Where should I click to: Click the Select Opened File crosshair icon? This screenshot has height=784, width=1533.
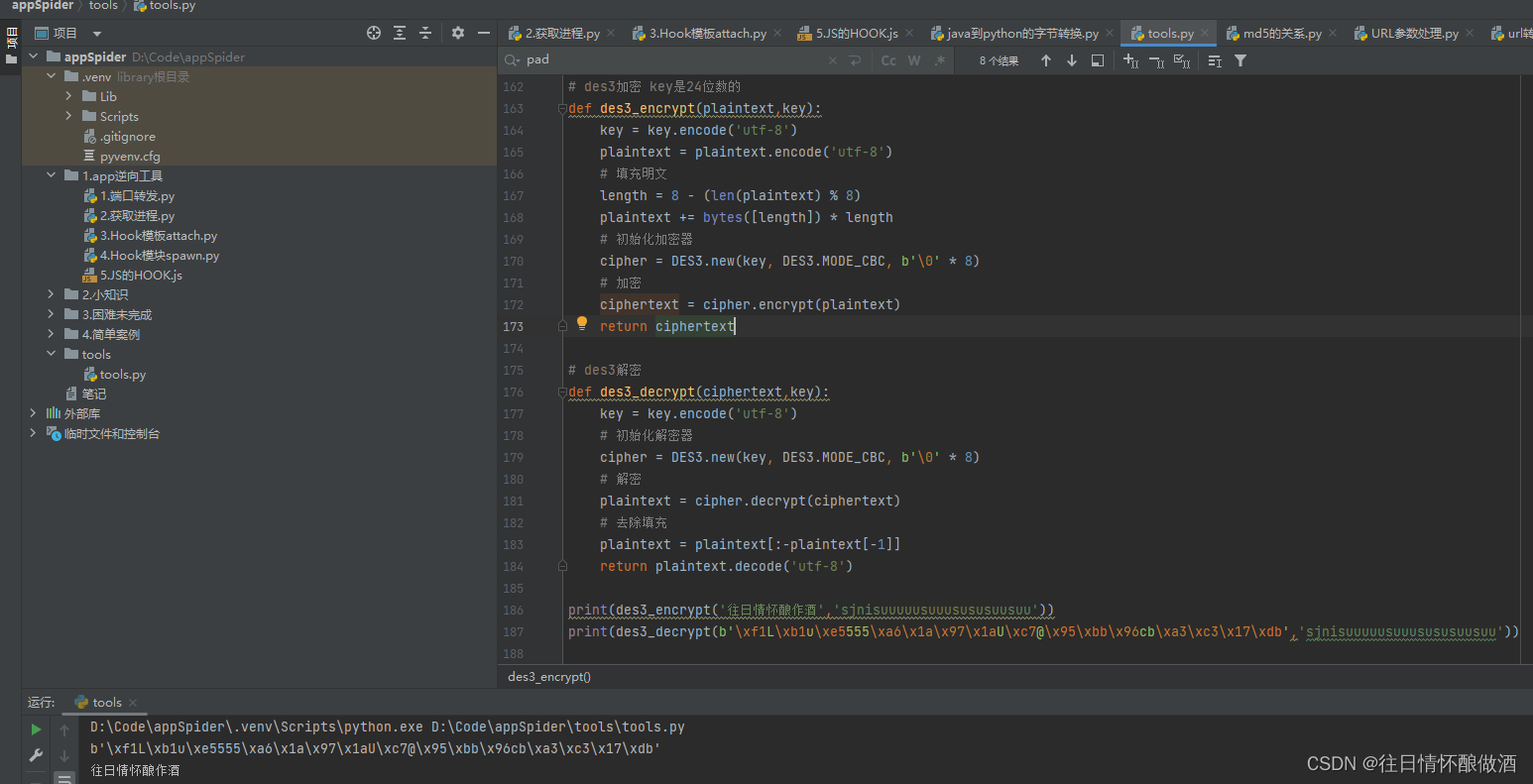pos(373,32)
